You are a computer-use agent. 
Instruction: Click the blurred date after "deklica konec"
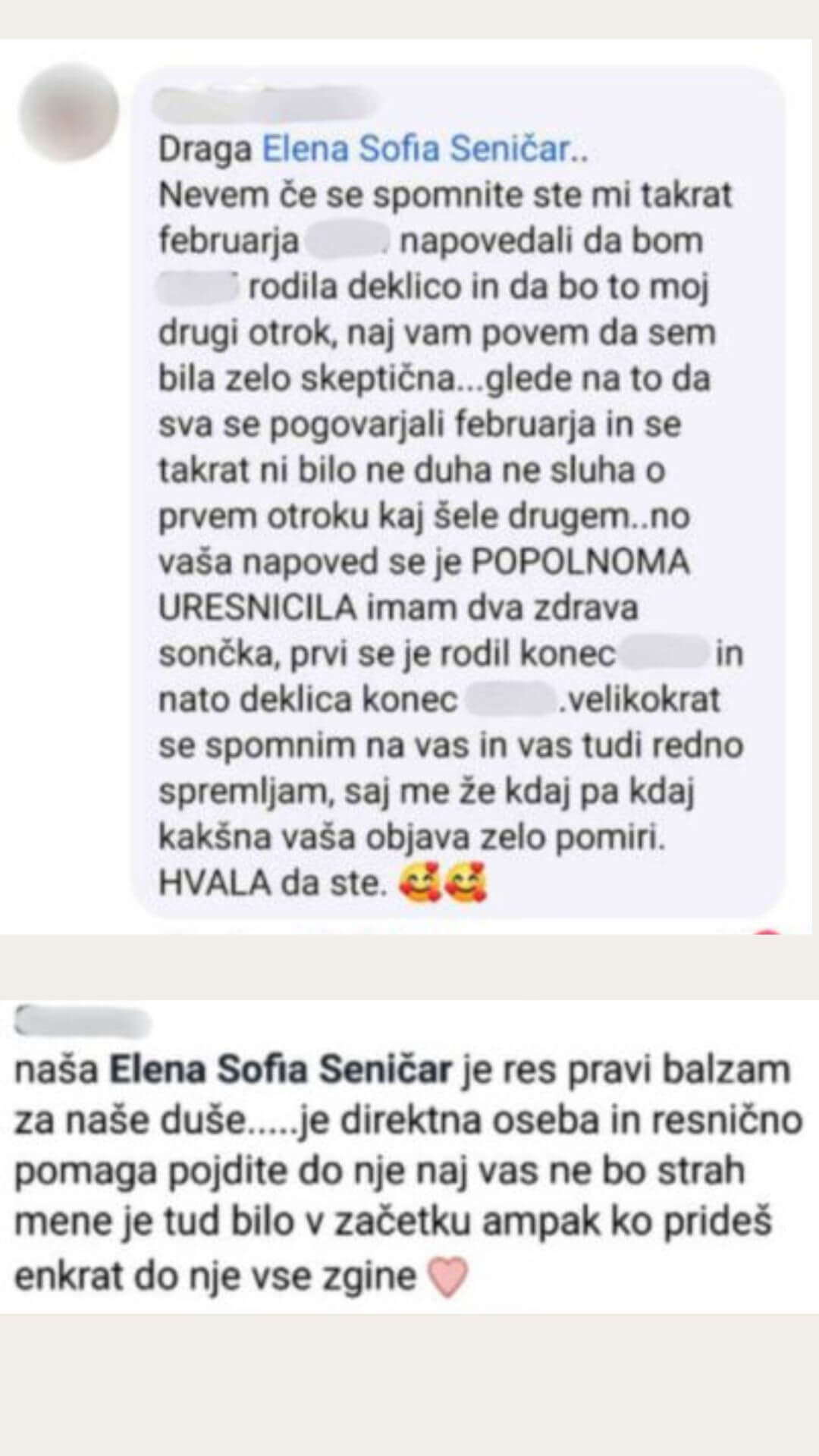(509, 698)
